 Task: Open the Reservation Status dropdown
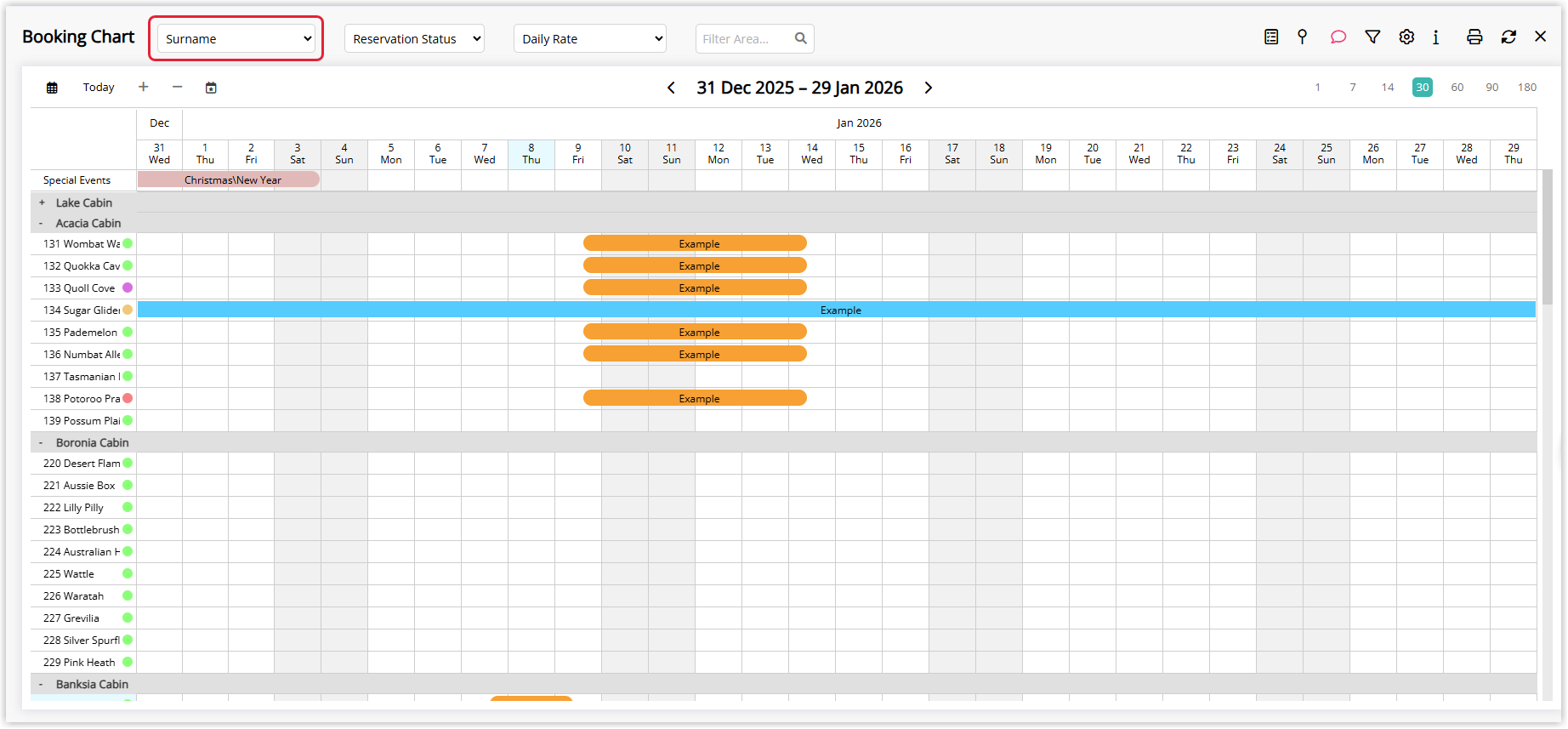(x=414, y=38)
